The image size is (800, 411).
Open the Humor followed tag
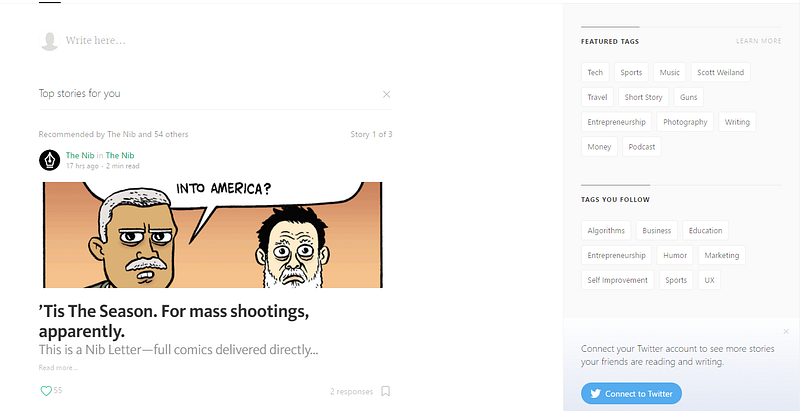tap(675, 255)
